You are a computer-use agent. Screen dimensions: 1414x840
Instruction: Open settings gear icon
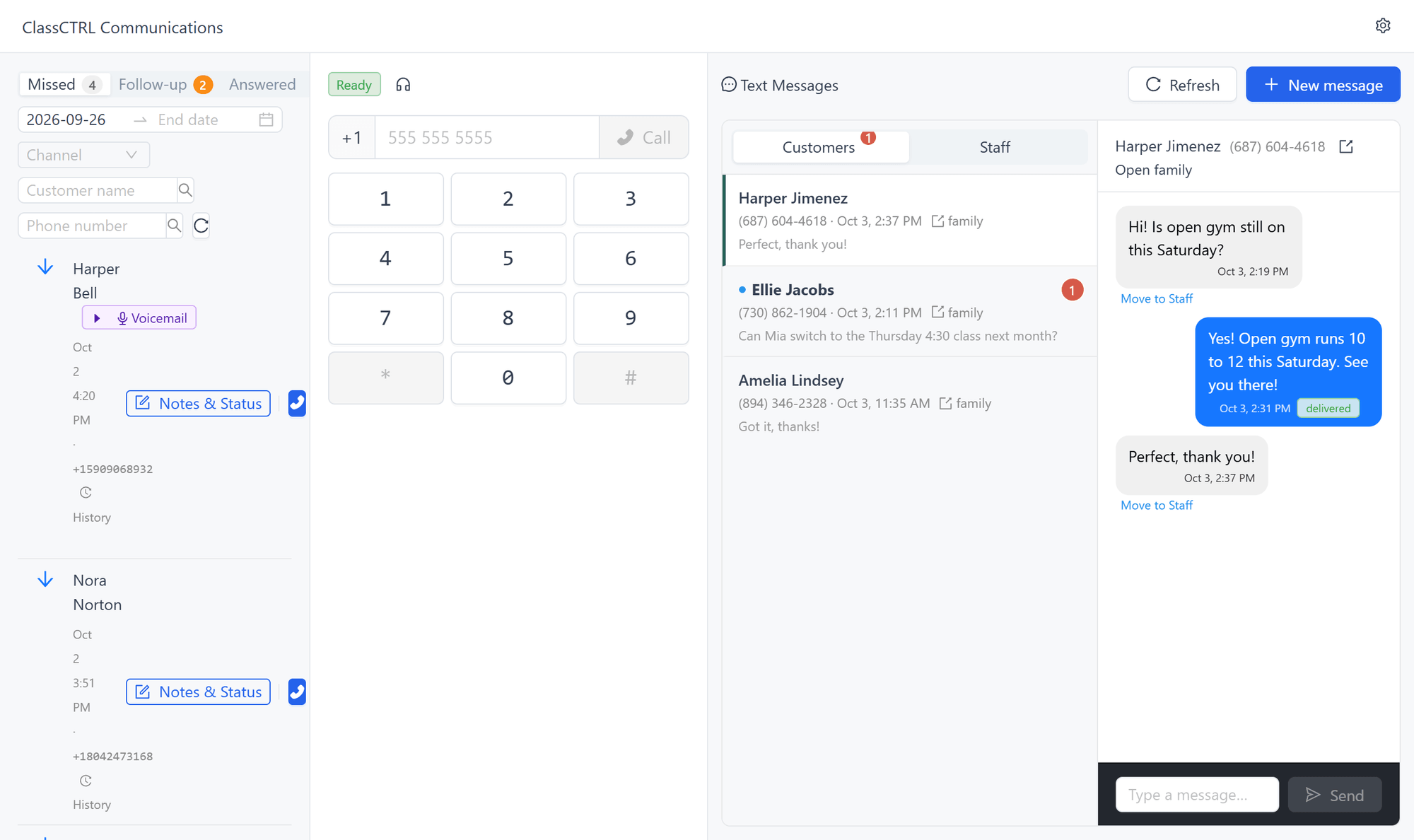point(1383,26)
